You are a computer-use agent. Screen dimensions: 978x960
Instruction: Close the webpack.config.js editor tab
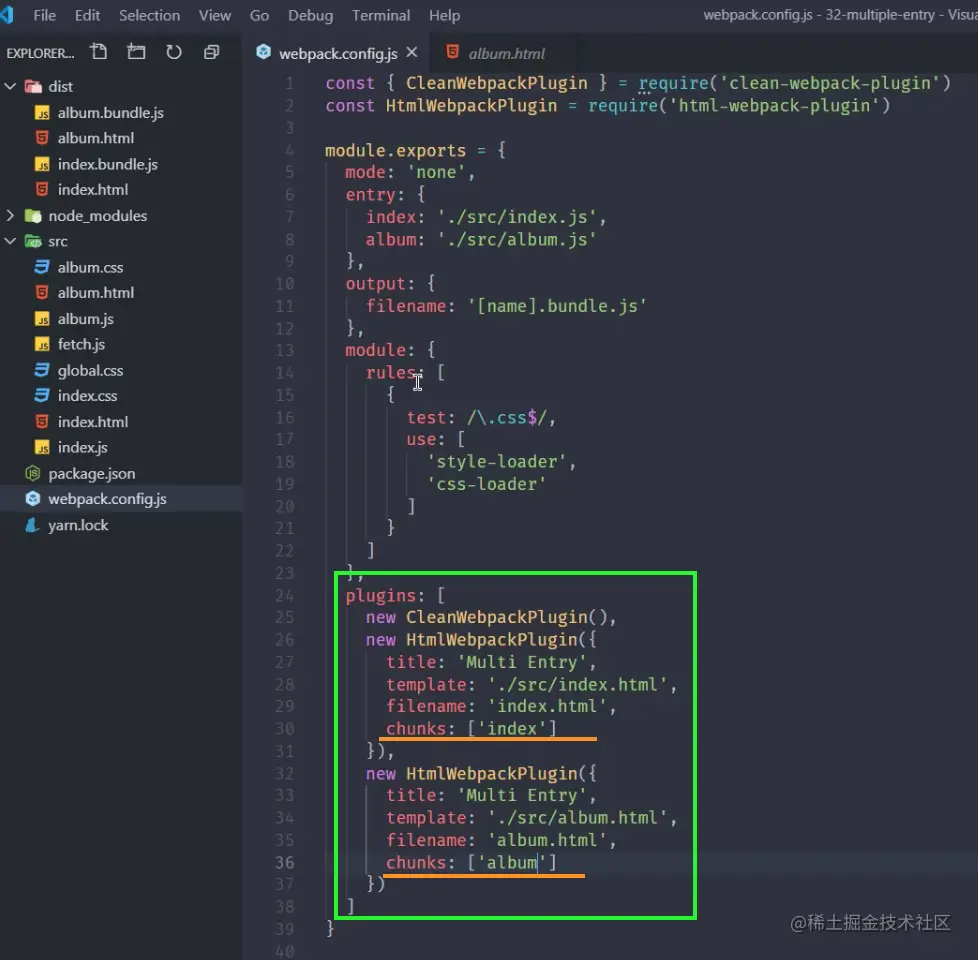412,53
